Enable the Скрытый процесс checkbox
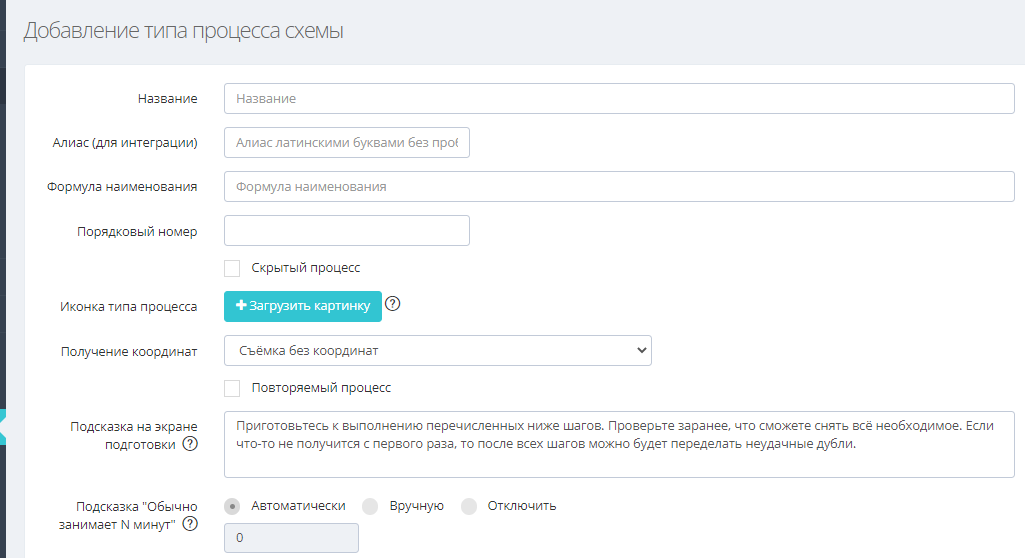The width and height of the screenshot is (1025, 558). [232, 268]
